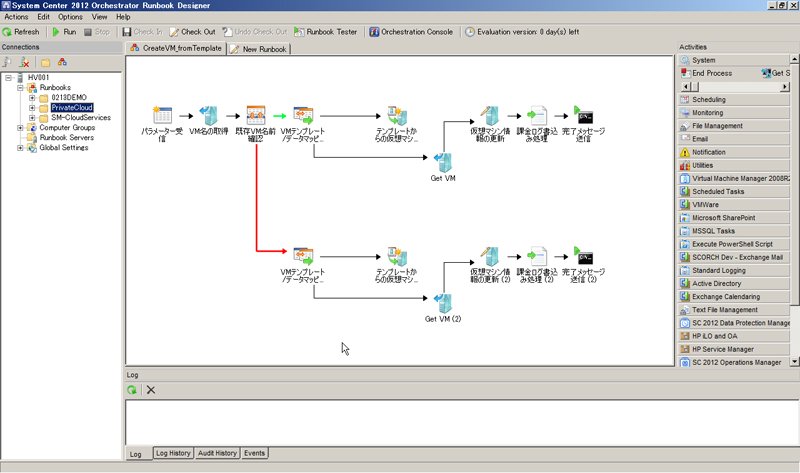Expand the Scheduling activities category

click(x=734, y=99)
